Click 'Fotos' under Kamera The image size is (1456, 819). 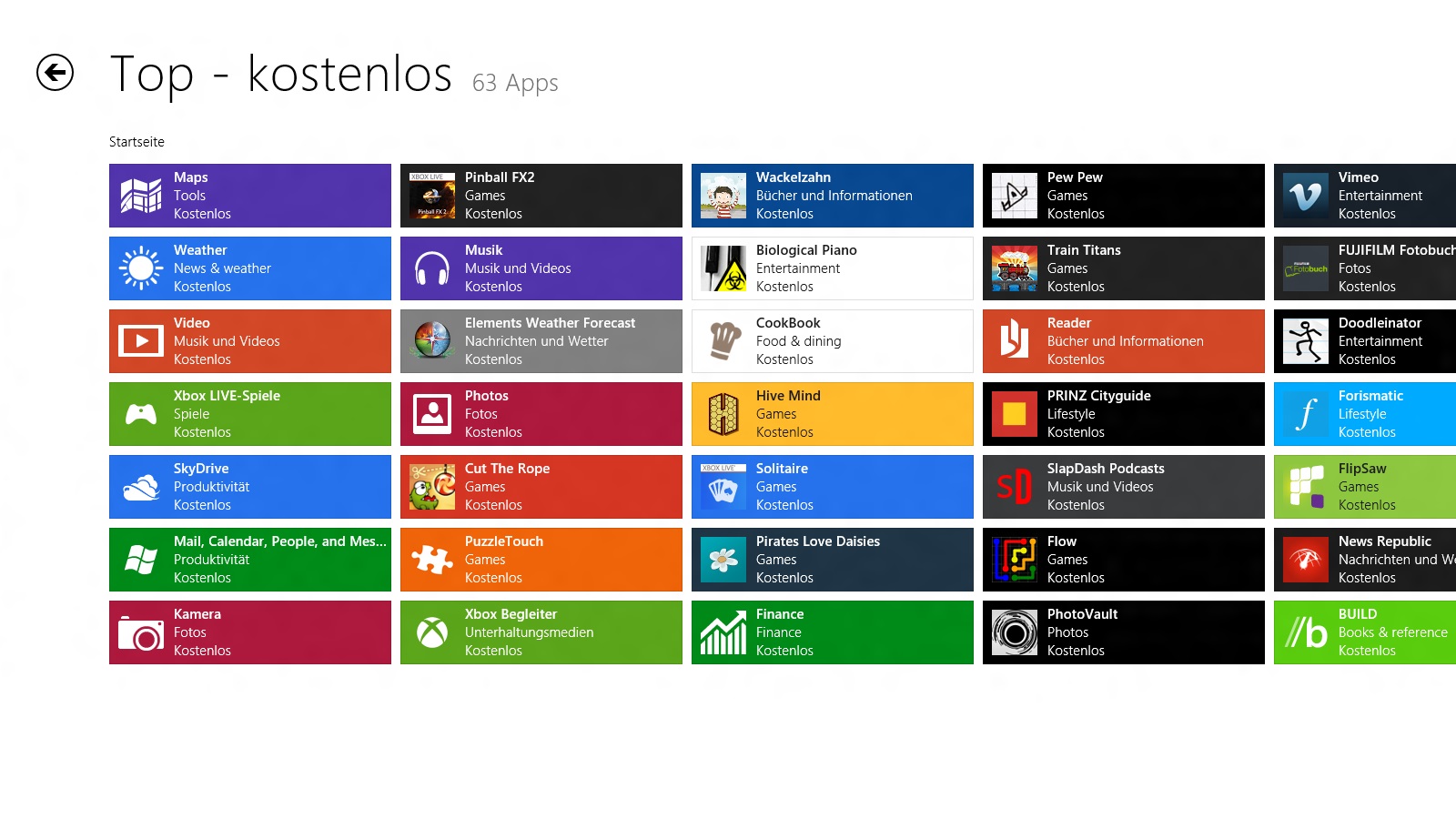[190, 632]
